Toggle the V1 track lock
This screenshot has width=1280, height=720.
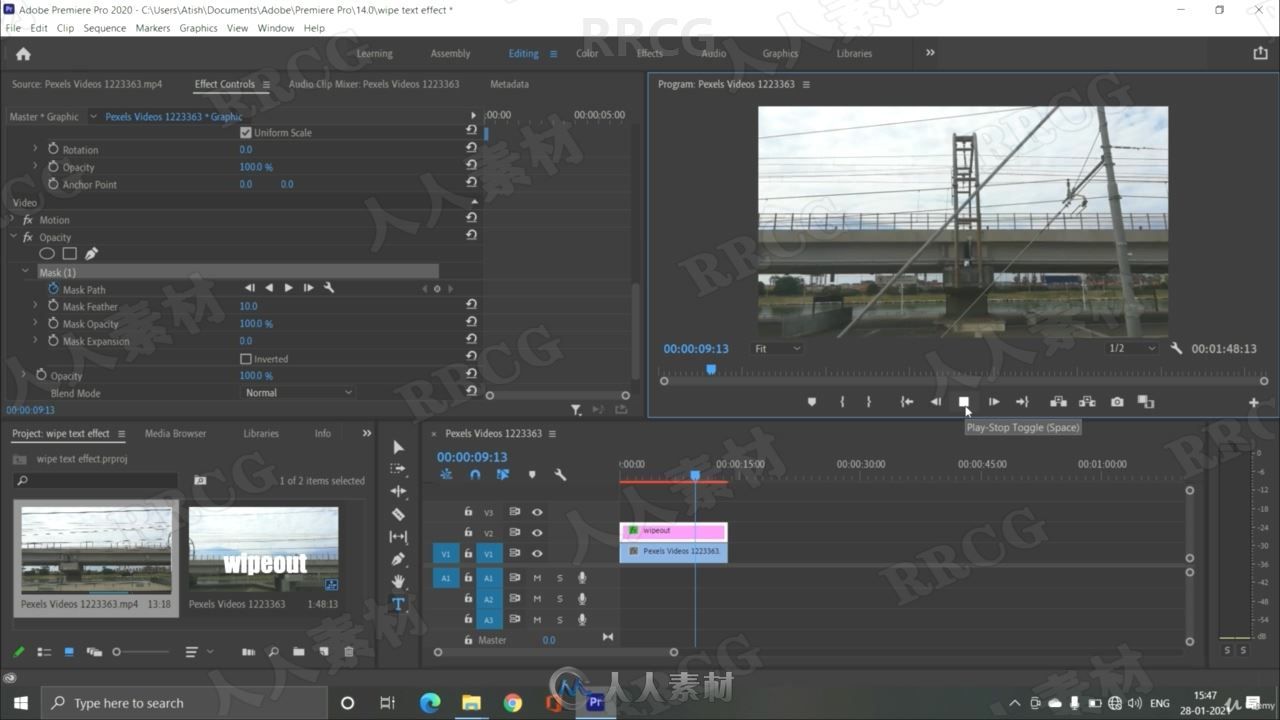468,553
